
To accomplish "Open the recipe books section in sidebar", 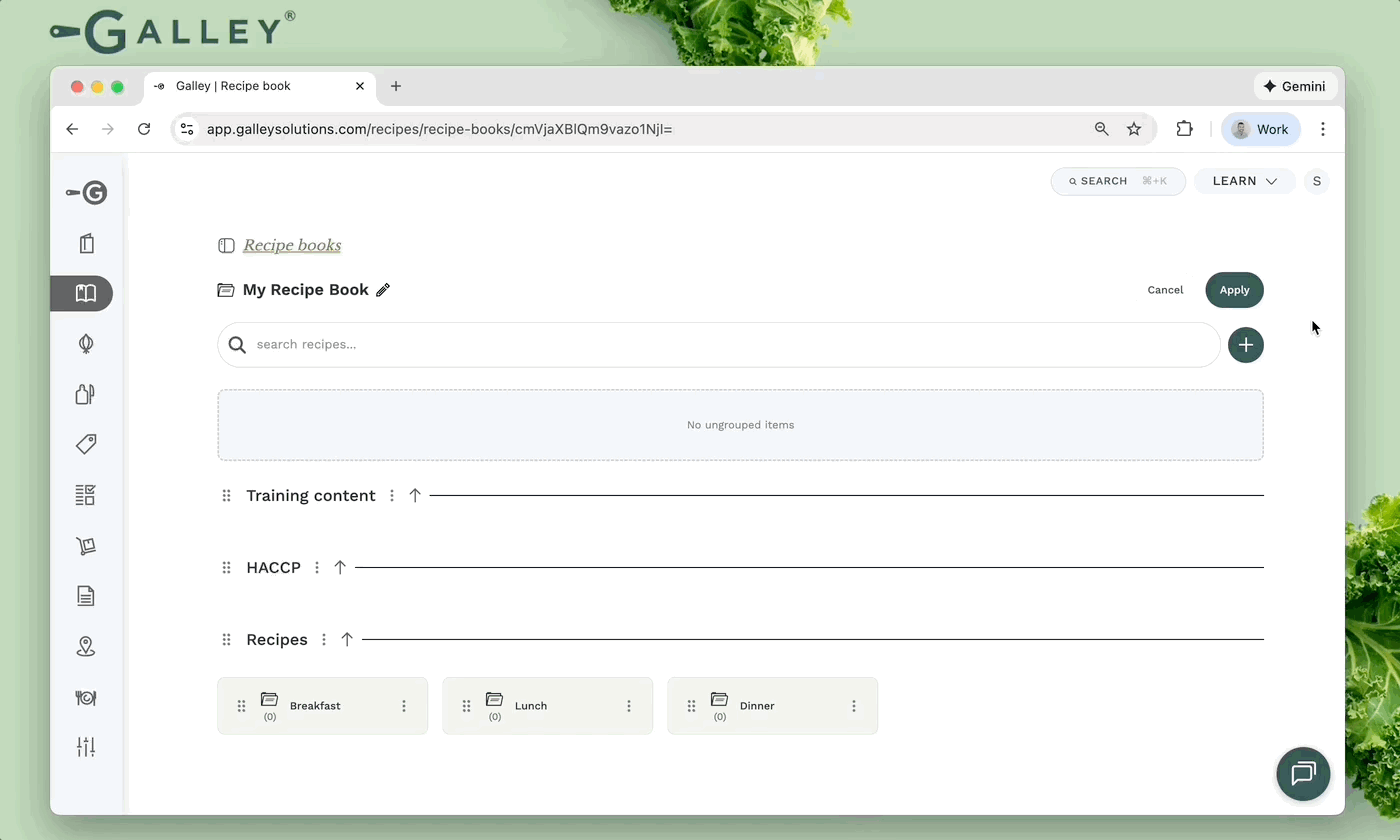I will pyautogui.click(x=86, y=293).
